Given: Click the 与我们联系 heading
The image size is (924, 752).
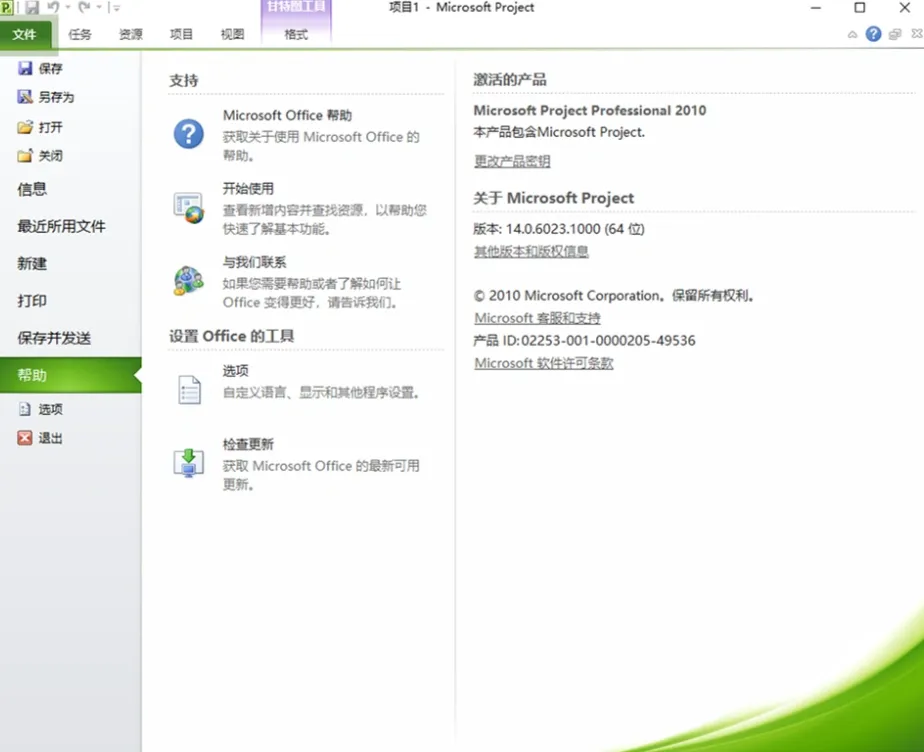Looking at the screenshot, I should tap(254, 262).
